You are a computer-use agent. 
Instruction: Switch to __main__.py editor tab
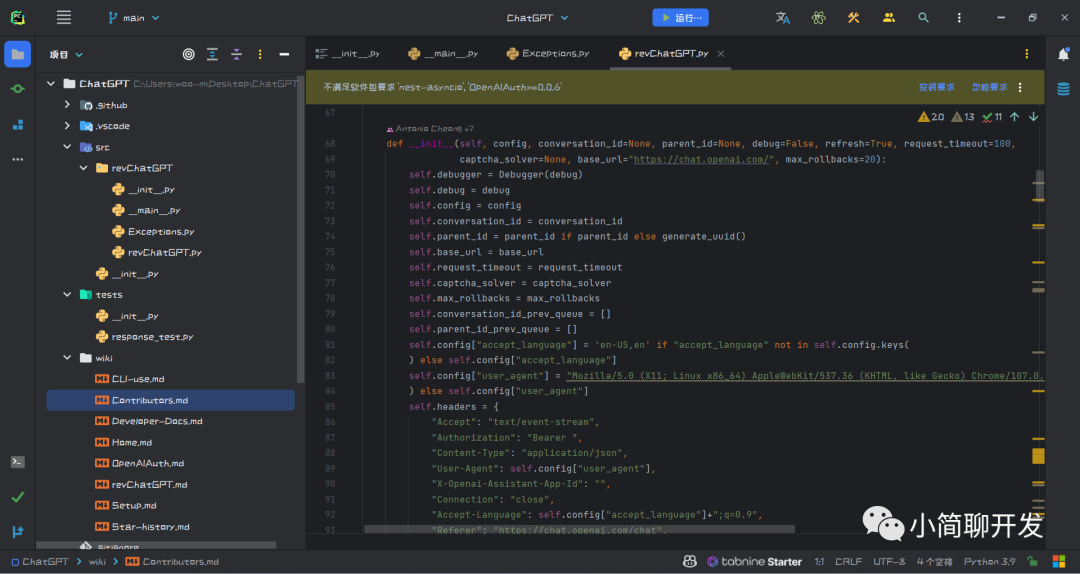[443, 53]
